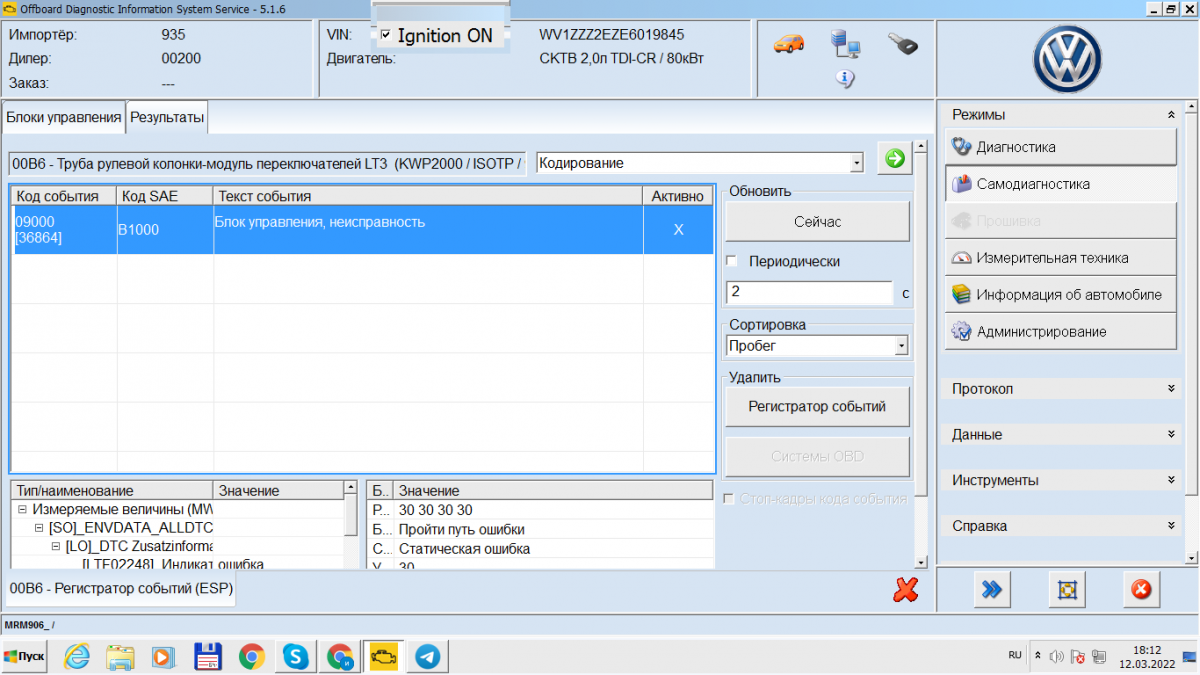Click the Регистратор событий delete button
The height and width of the screenshot is (675, 1200).
(817, 407)
